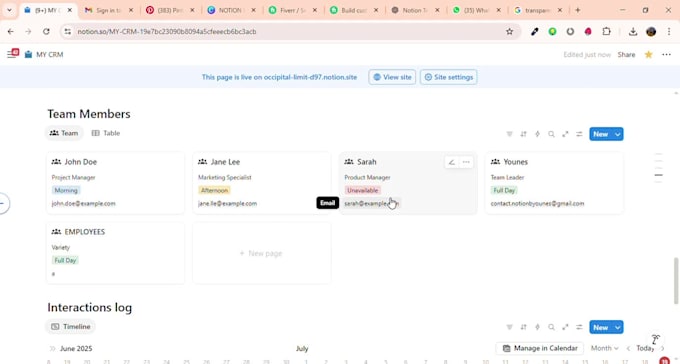
Task: Click Team Members sort icon
Action: (523, 134)
